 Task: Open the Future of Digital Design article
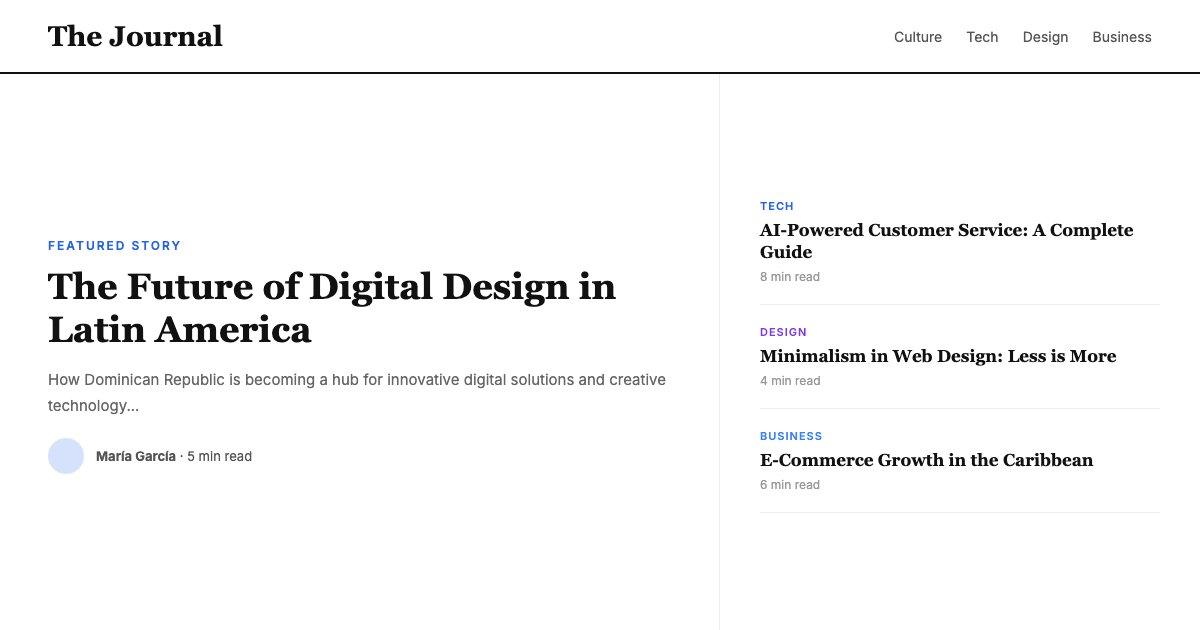coord(332,308)
